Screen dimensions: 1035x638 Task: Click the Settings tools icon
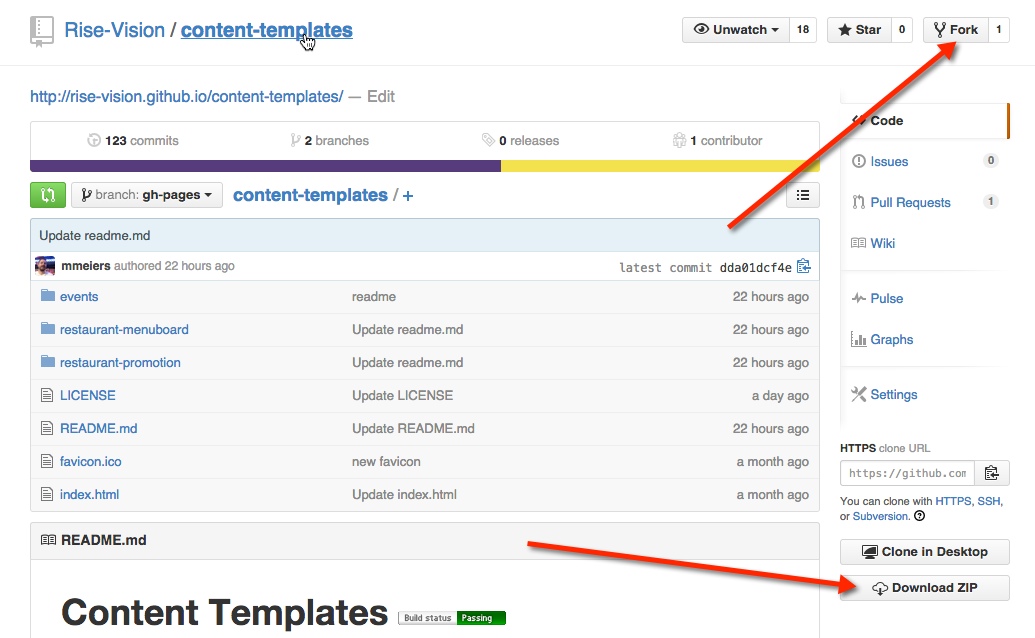pos(859,395)
